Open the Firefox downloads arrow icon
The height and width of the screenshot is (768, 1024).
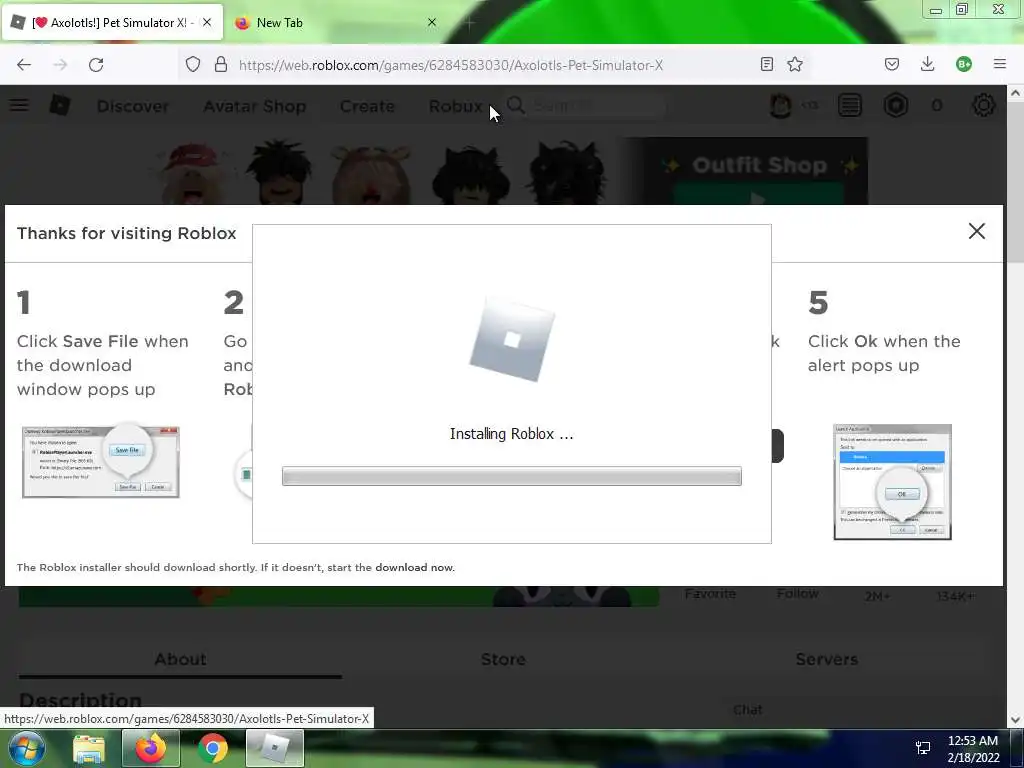[927, 64]
